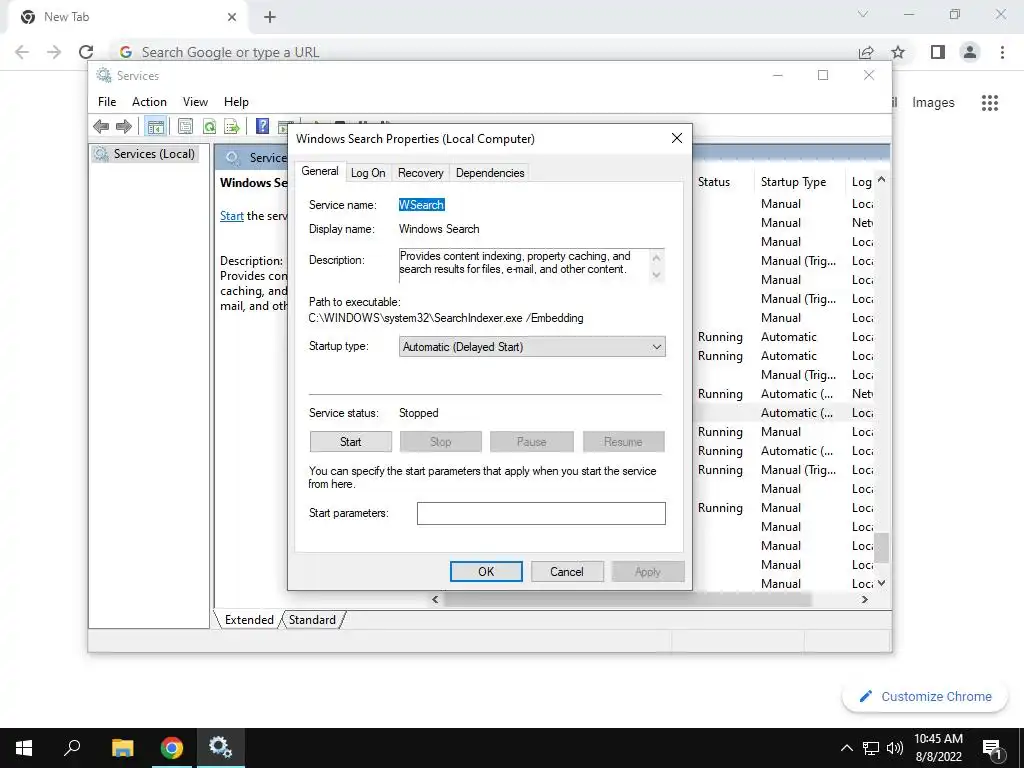This screenshot has height=768, width=1024.
Task: Open File Explorer from taskbar
Action: (x=122, y=748)
